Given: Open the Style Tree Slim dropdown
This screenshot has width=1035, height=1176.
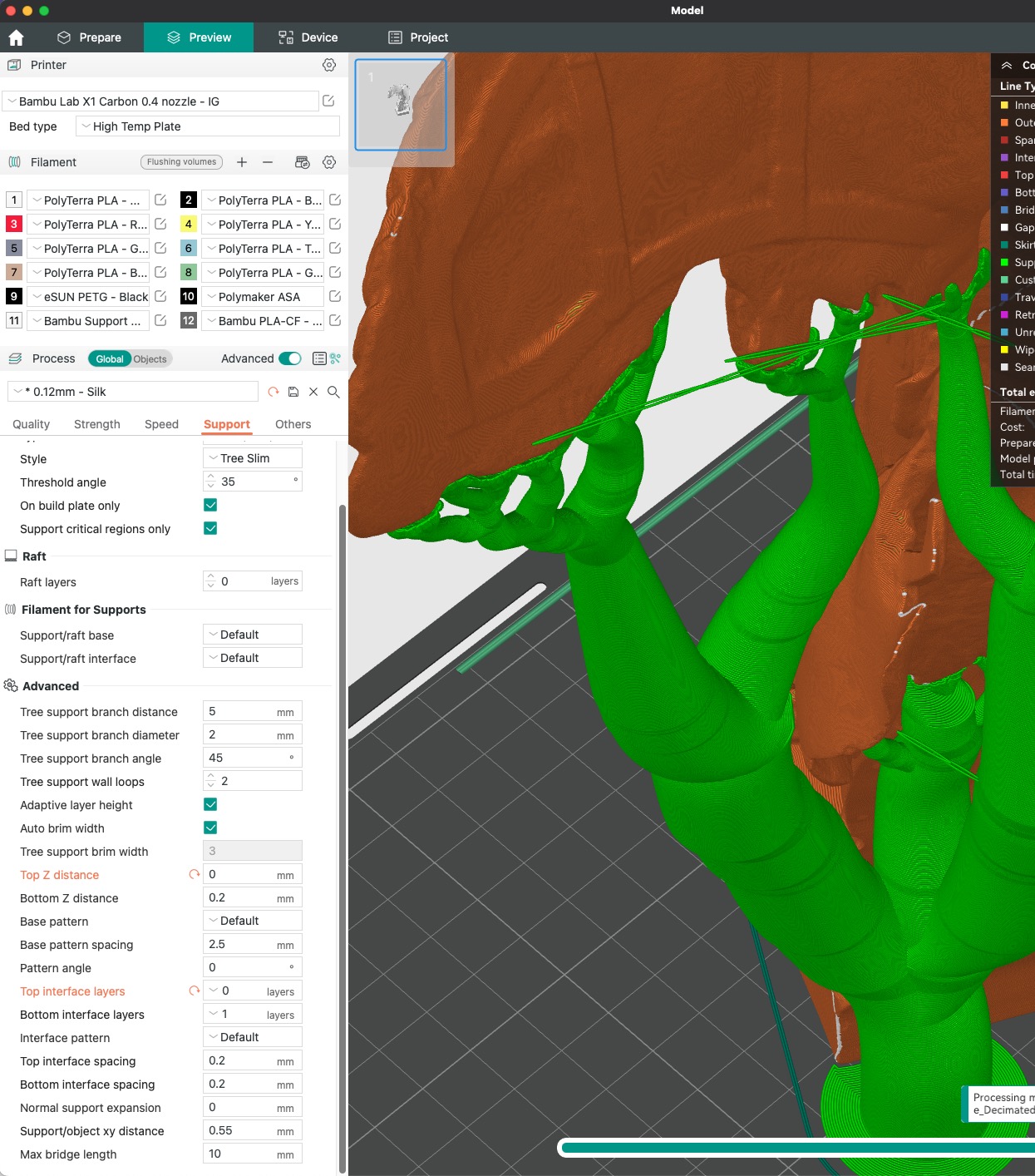Looking at the screenshot, I should pyautogui.click(x=252, y=457).
